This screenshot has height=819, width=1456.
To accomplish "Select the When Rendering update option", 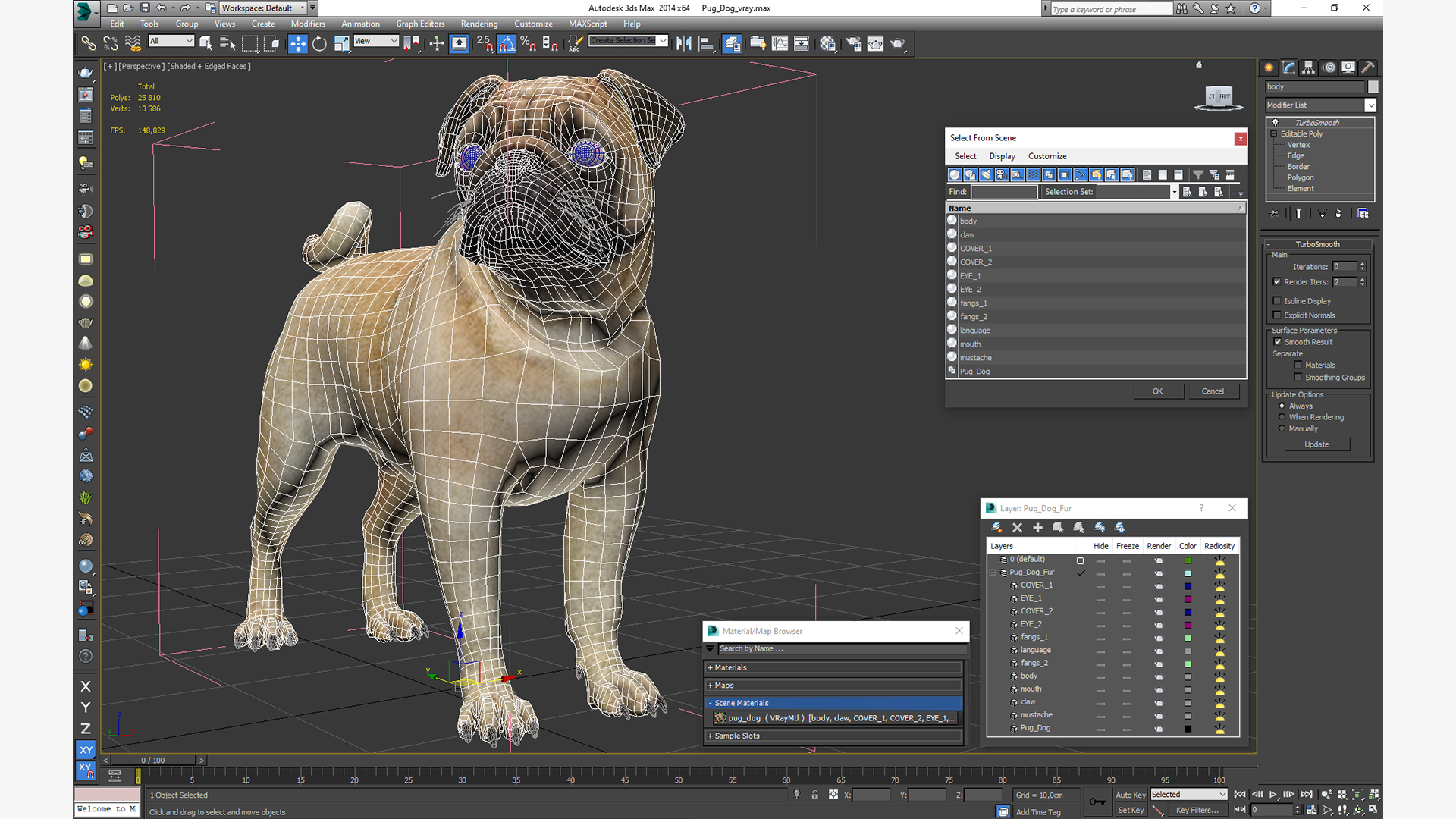I will pos(1282,417).
